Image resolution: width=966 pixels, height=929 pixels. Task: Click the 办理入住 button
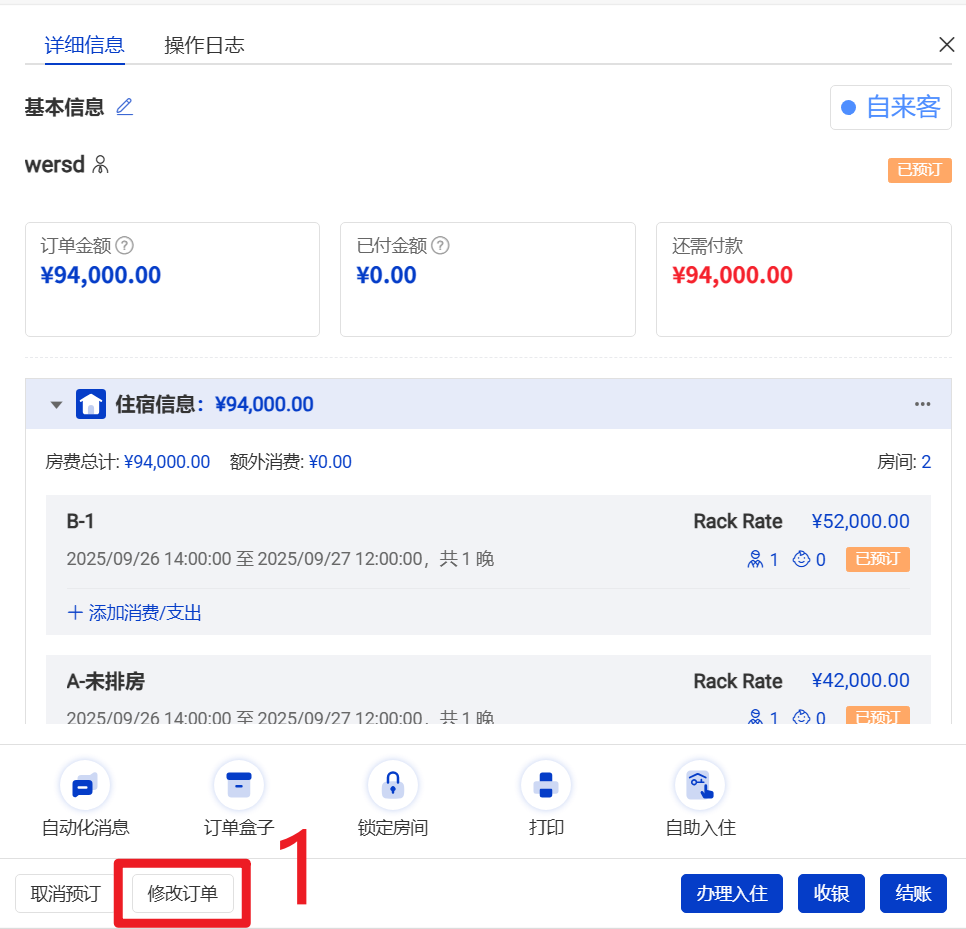pyautogui.click(x=733, y=893)
